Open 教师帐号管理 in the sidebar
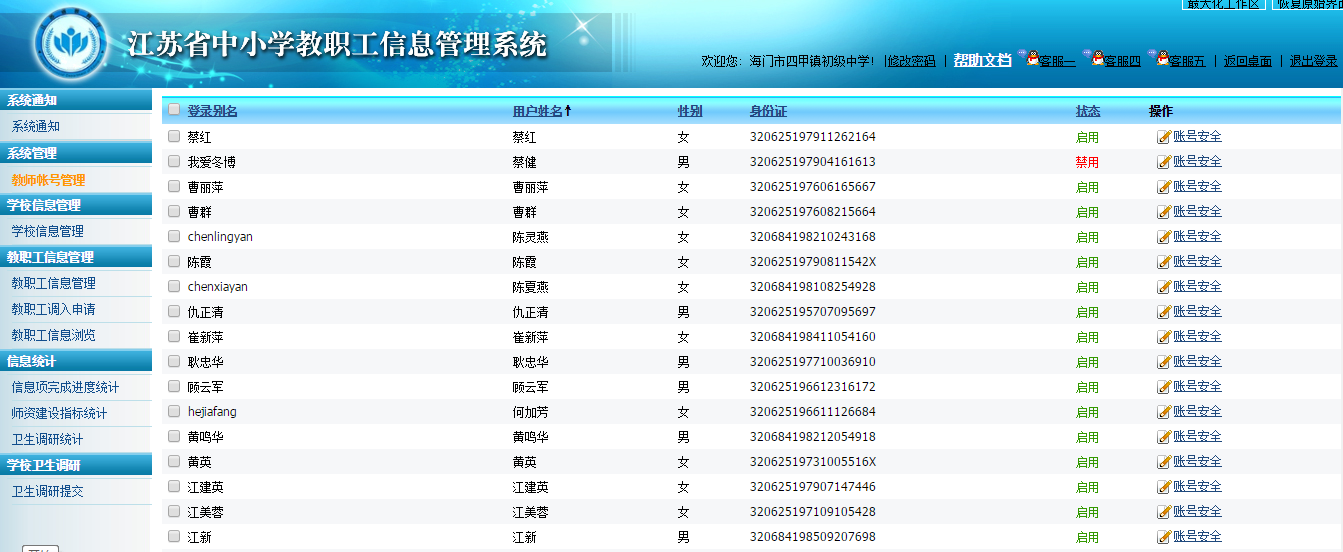Viewport: 1343px width, 552px height. [x=48, y=180]
